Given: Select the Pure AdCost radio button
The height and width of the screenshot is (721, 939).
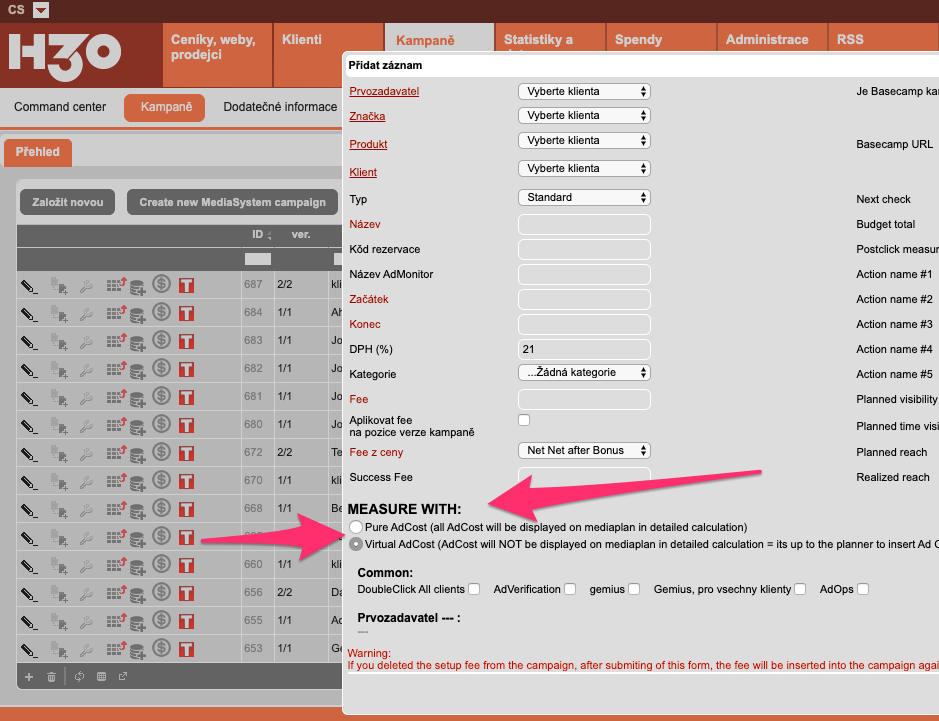Looking at the screenshot, I should point(355,527).
